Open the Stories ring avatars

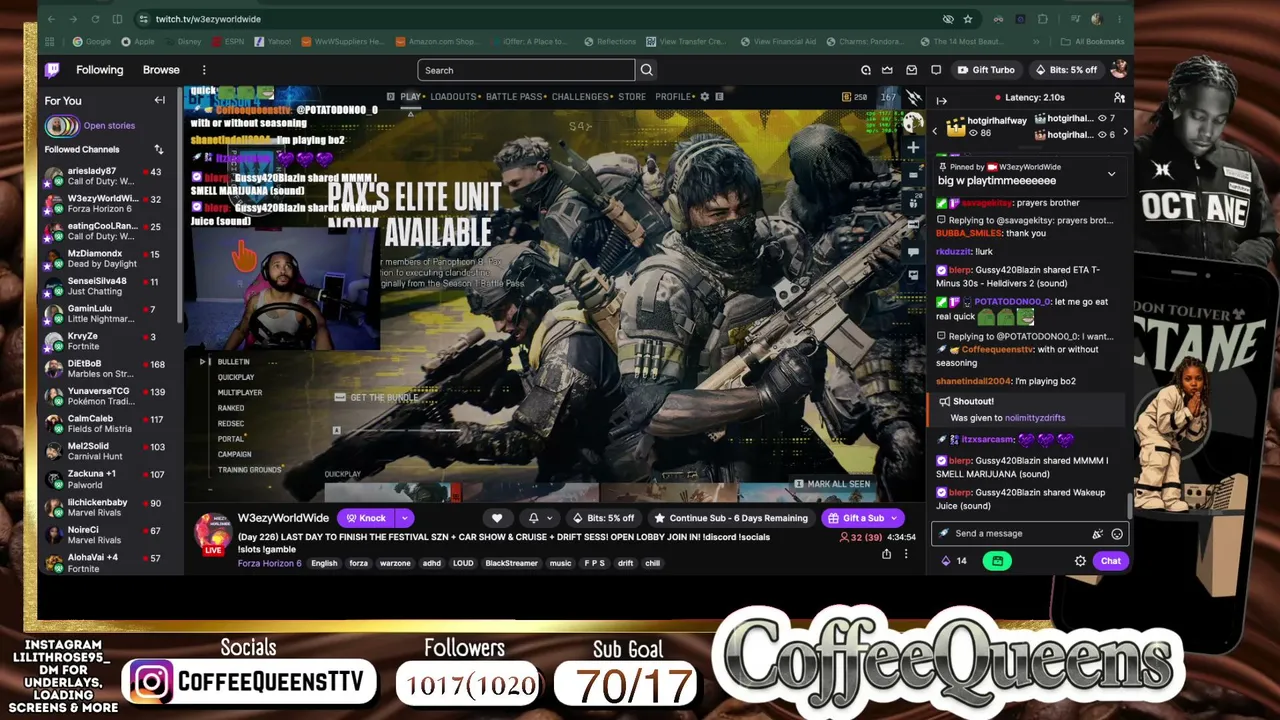(61, 126)
